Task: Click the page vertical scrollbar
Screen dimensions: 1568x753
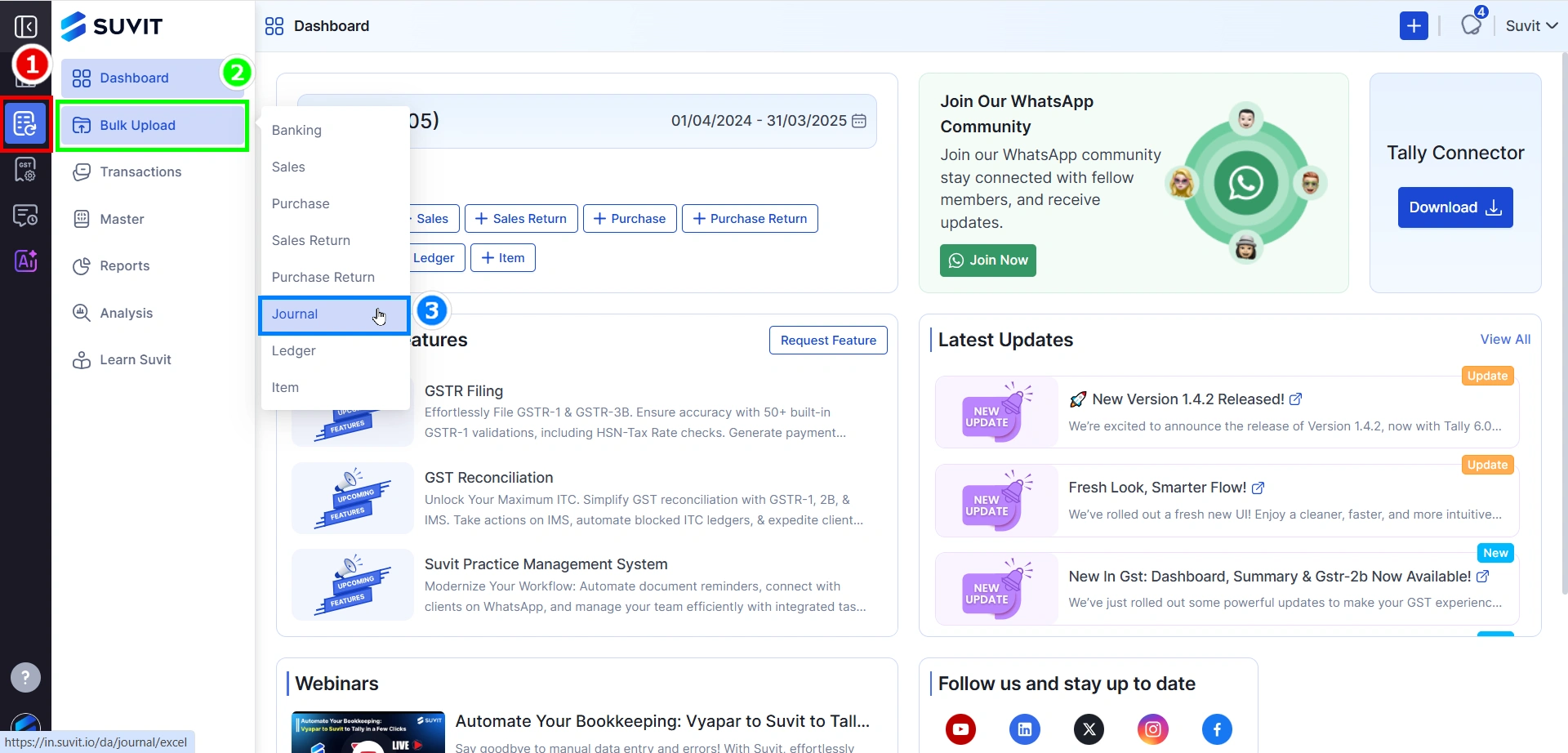Action: pyautogui.click(x=1564, y=323)
